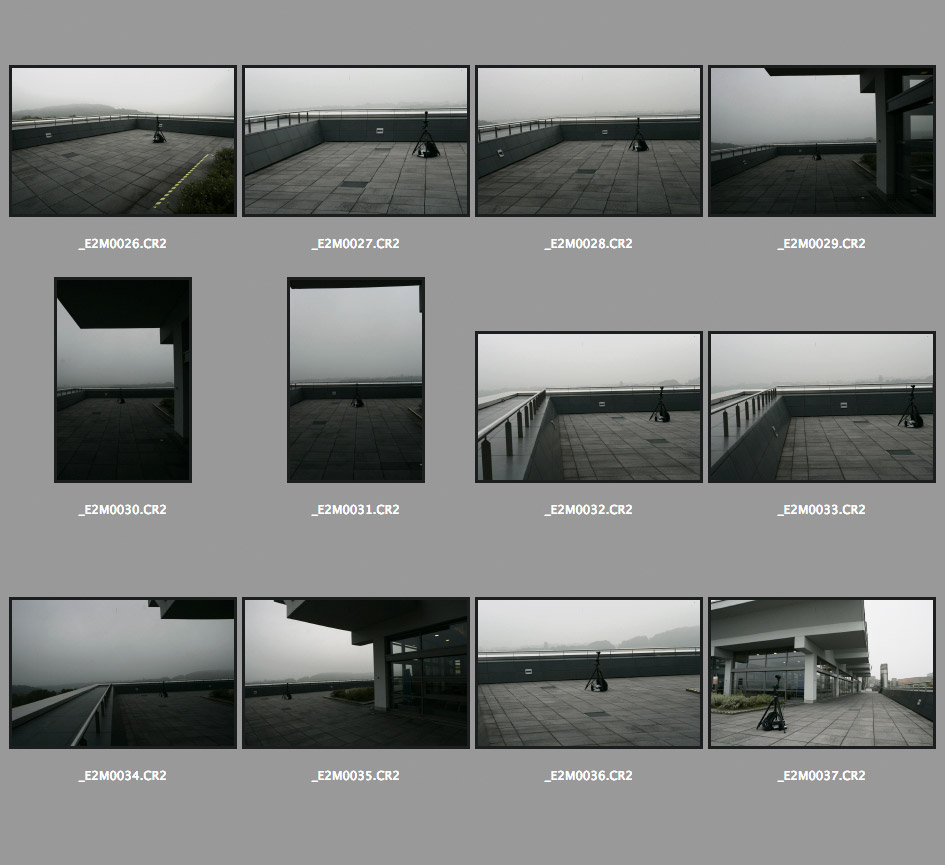Choose the _E2M0032.CR2 railing photo
Image resolution: width=945 pixels, height=865 pixels.
(x=588, y=407)
